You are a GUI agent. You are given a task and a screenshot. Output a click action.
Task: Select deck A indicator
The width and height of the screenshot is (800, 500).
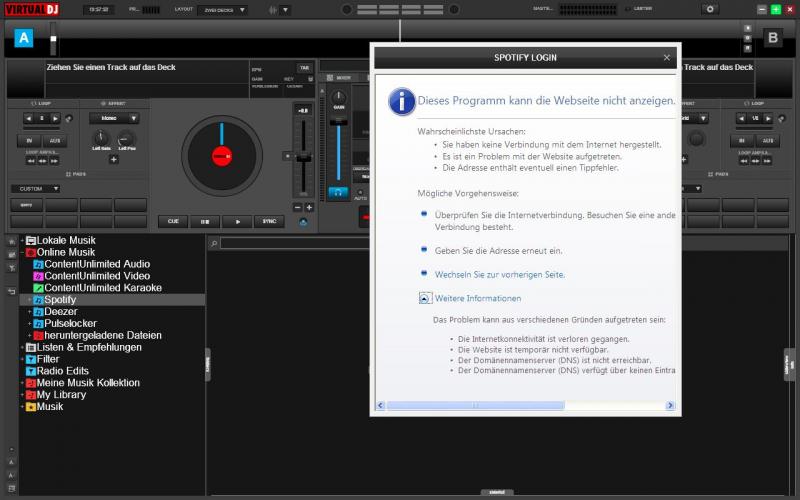(x=23, y=38)
